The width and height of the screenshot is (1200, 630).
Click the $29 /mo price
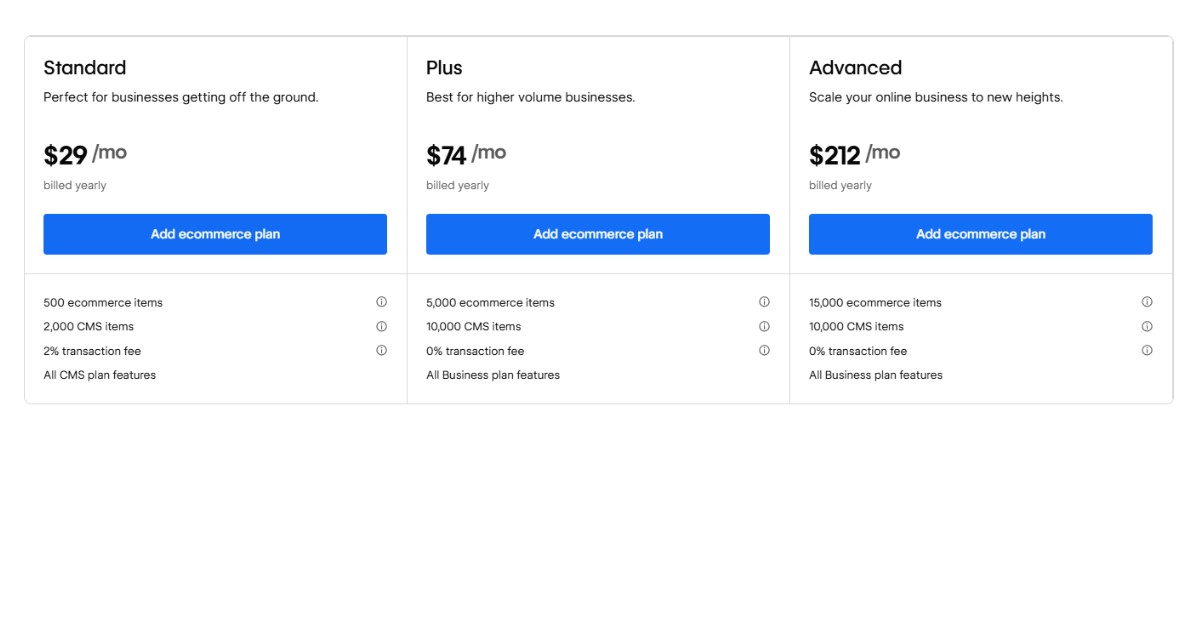coord(85,155)
